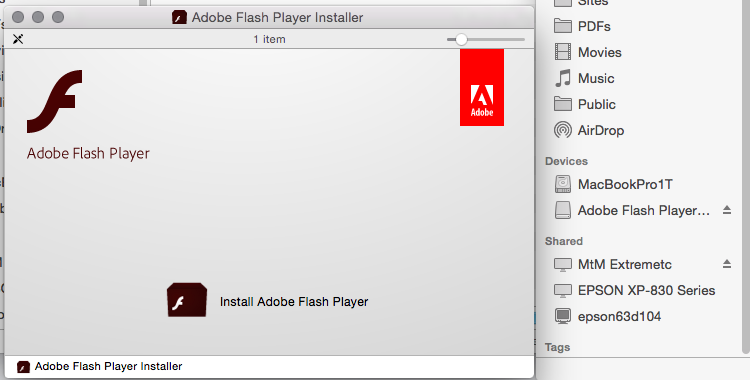This screenshot has height=380, width=750.
Task: Adjust the icon size slider
Action: [461, 39]
